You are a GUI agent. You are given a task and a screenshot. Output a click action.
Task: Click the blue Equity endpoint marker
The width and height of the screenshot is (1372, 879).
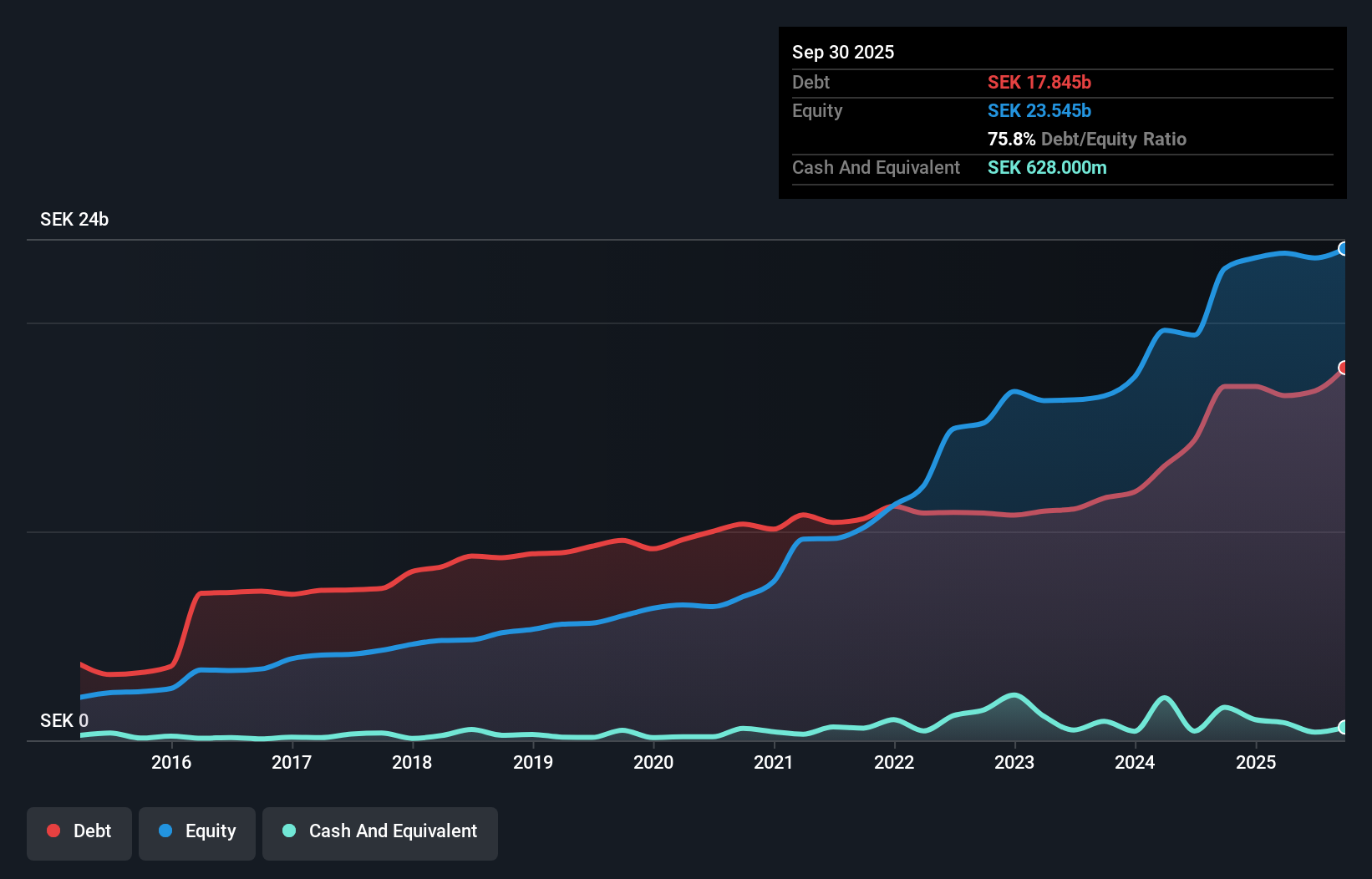coord(1344,248)
